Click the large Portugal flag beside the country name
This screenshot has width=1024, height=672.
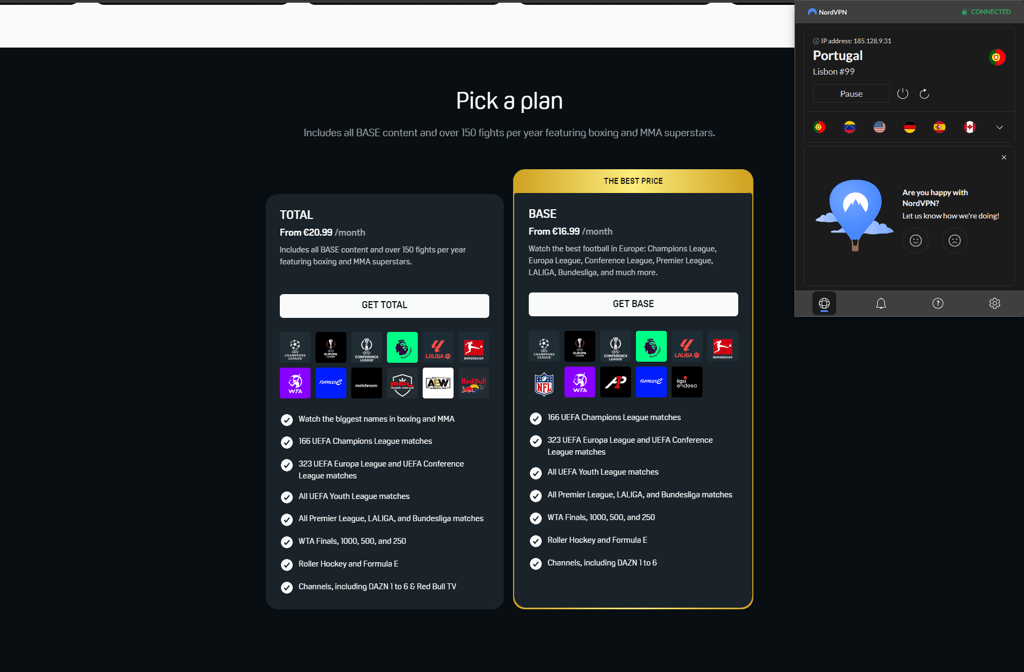(x=997, y=57)
